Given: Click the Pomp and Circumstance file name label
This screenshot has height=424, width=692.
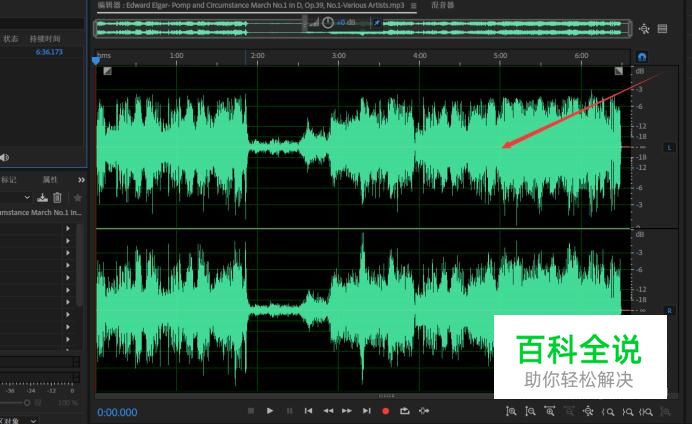Looking at the screenshot, I should (41, 212).
